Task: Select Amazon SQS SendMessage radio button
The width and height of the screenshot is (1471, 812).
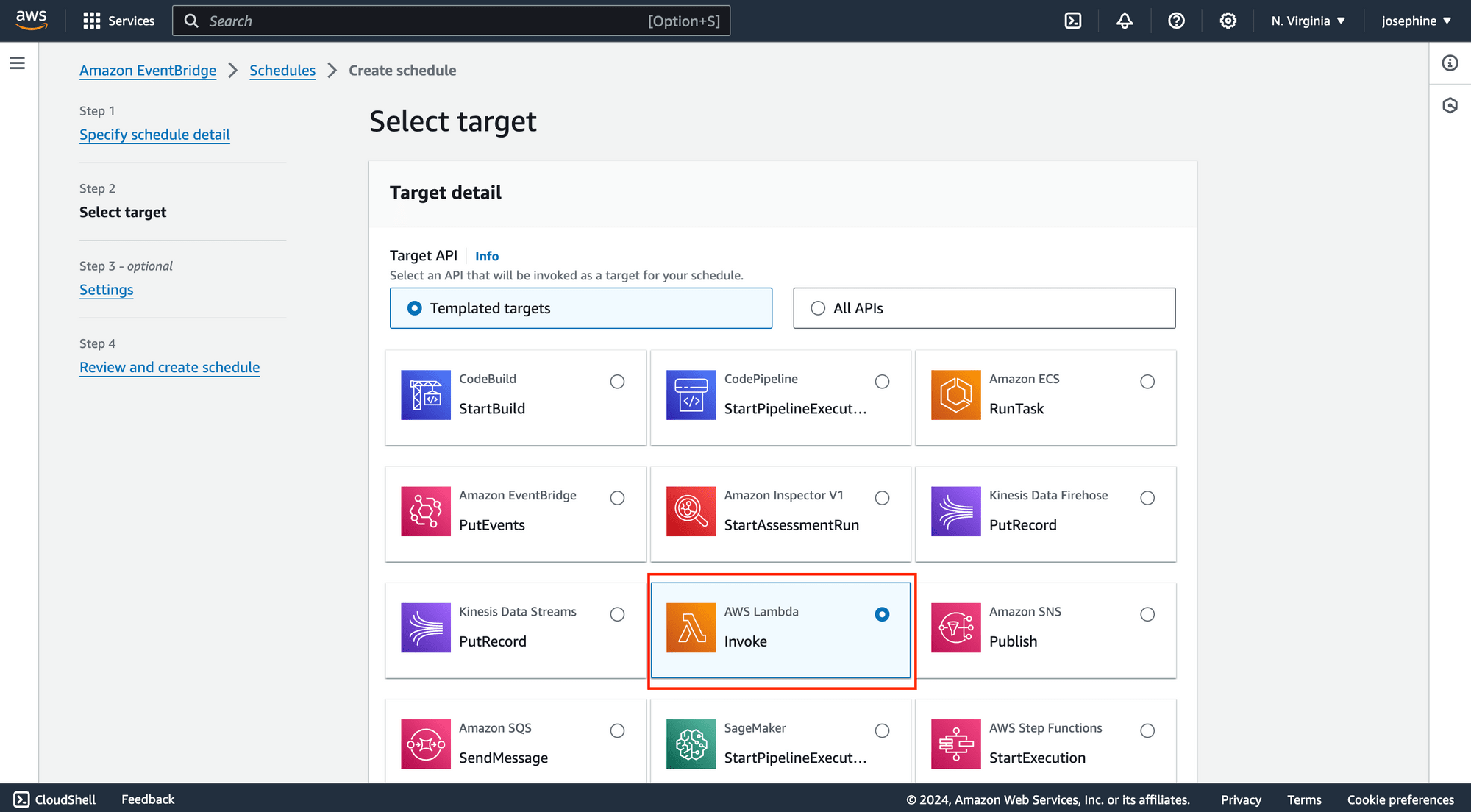Action: pos(617,730)
